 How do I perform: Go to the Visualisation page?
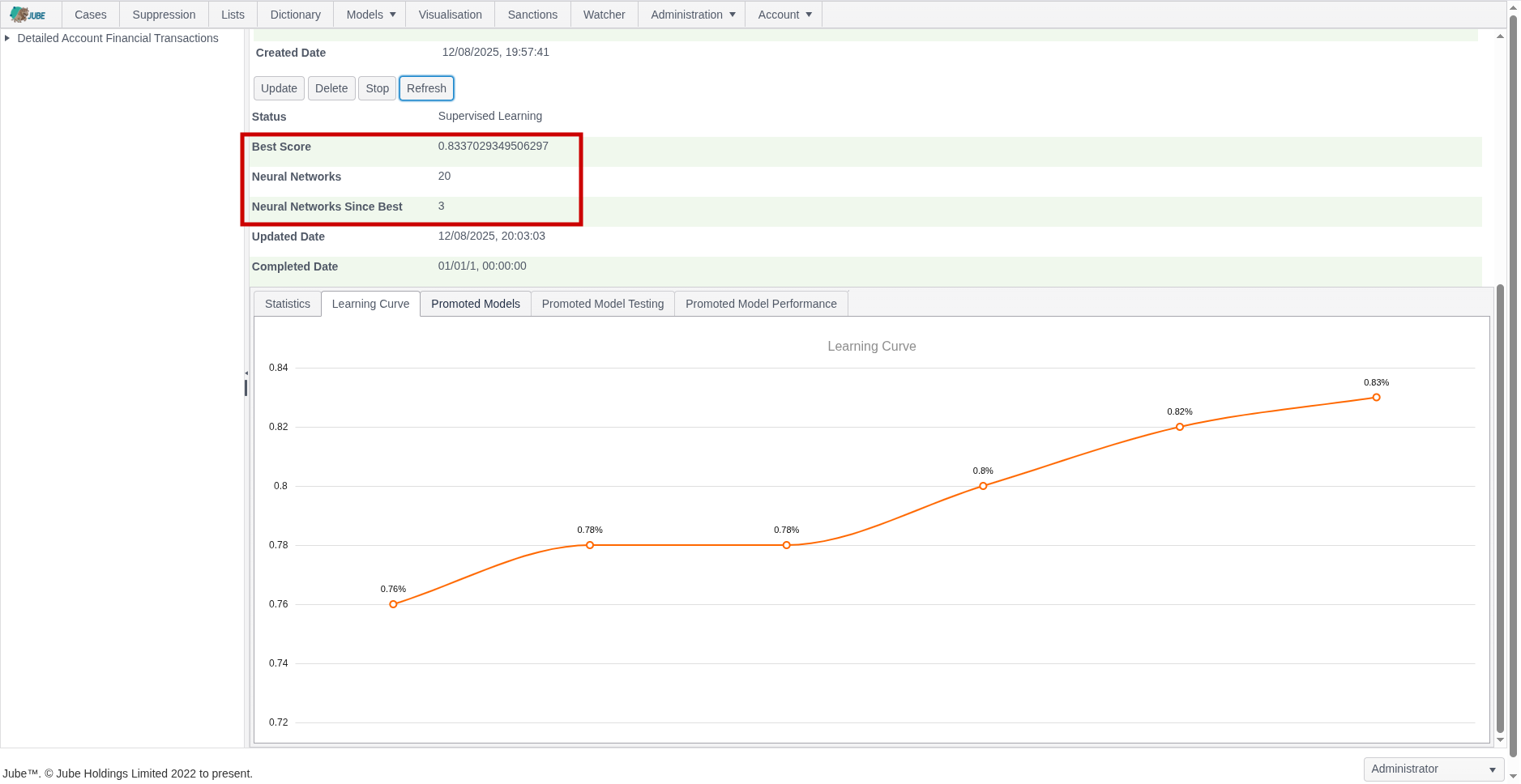[x=450, y=15]
